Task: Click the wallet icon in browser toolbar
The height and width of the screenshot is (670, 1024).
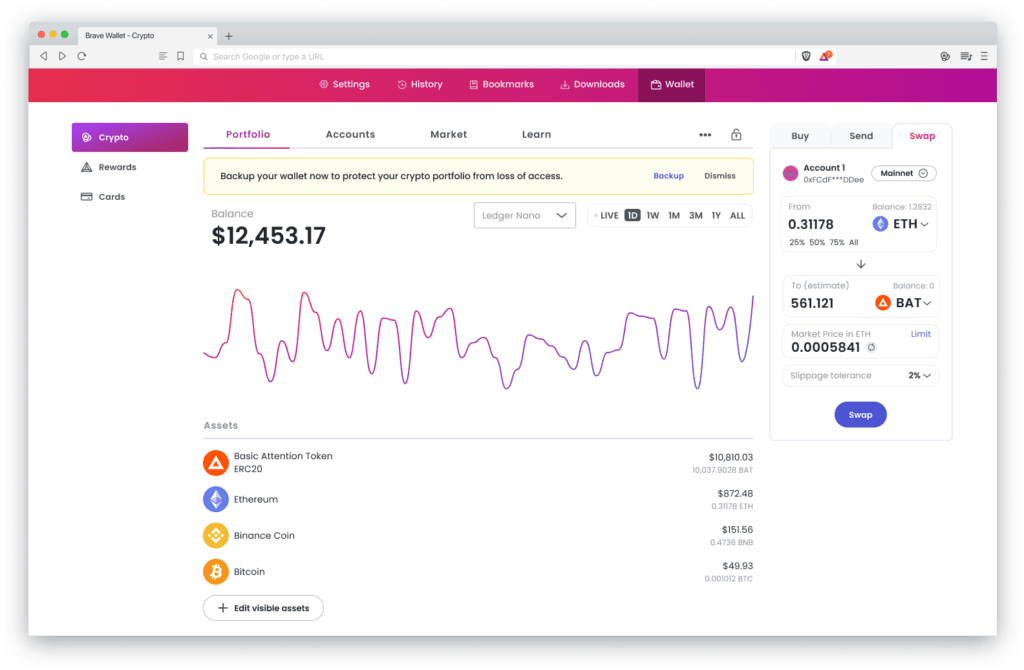Action: click(945, 56)
